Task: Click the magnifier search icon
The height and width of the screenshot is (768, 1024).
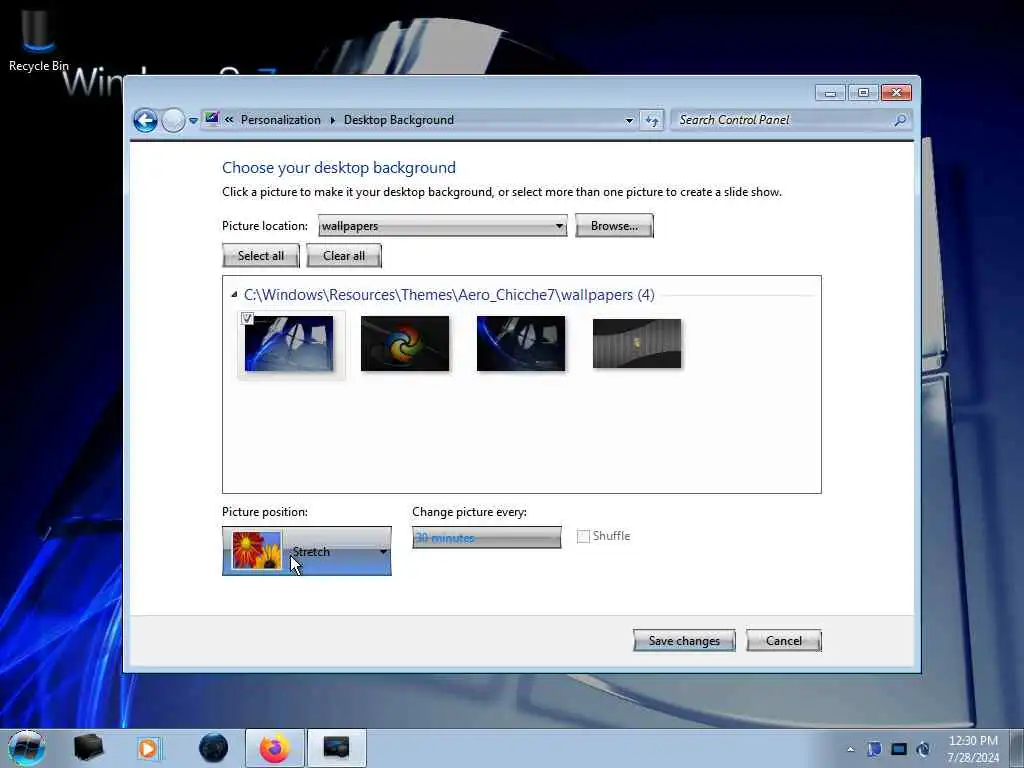Action: coord(900,120)
